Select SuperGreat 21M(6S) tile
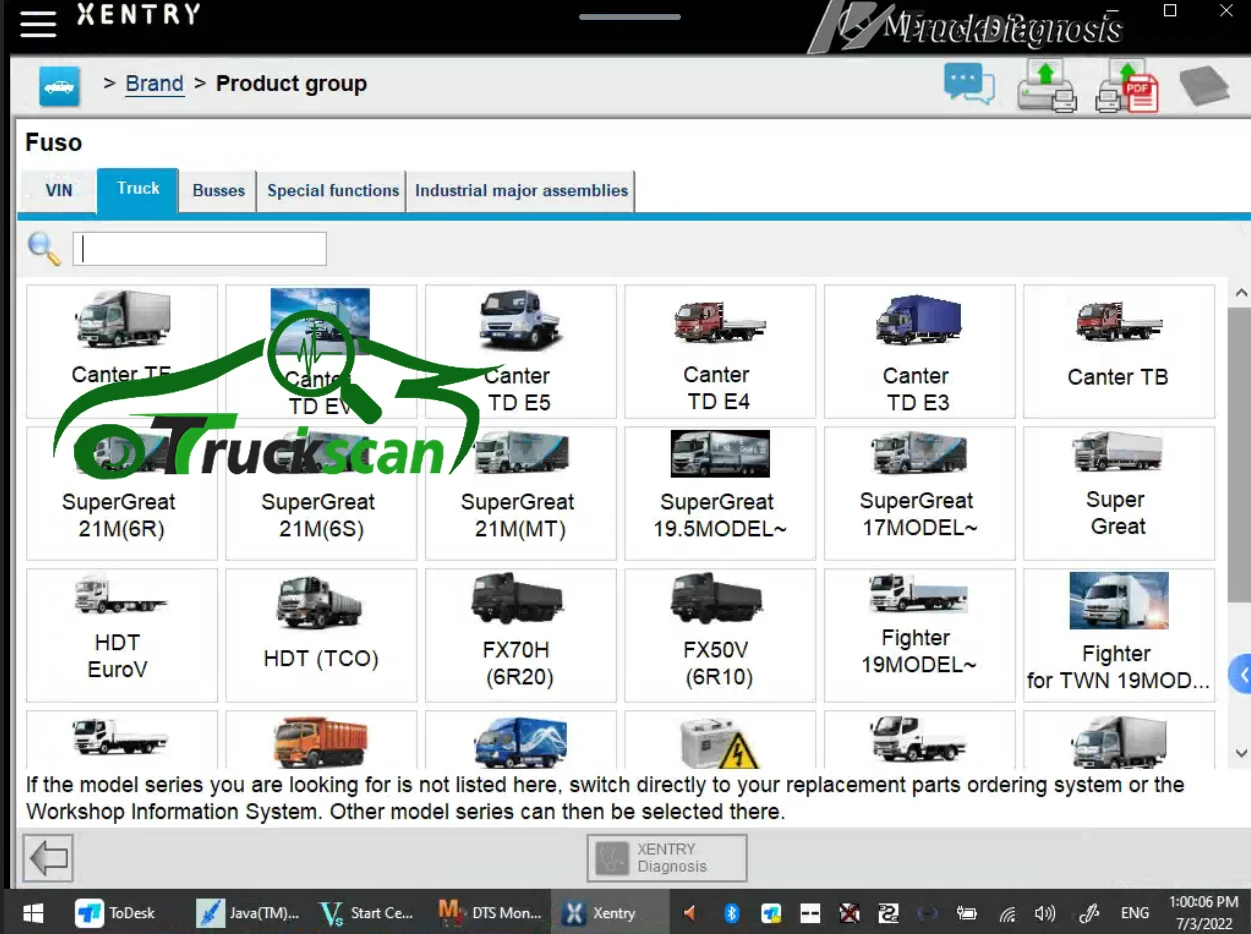The height and width of the screenshot is (934, 1251). (321, 493)
